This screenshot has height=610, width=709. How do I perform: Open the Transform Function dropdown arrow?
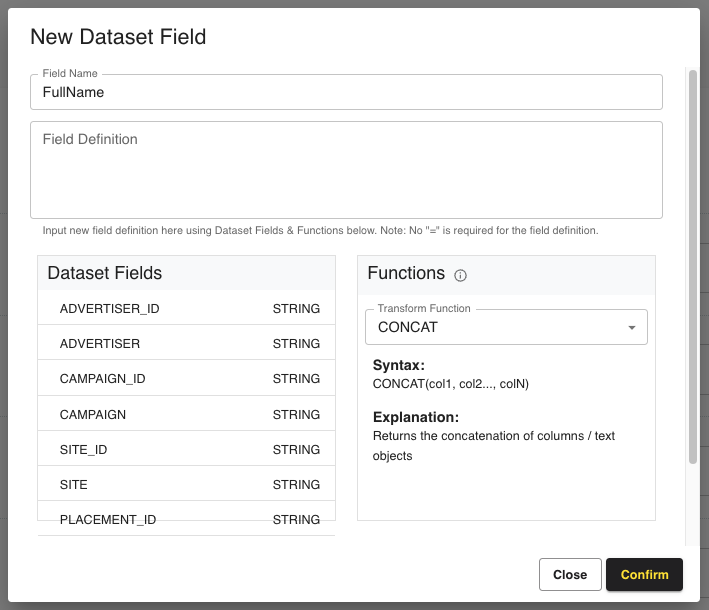[x=631, y=328]
